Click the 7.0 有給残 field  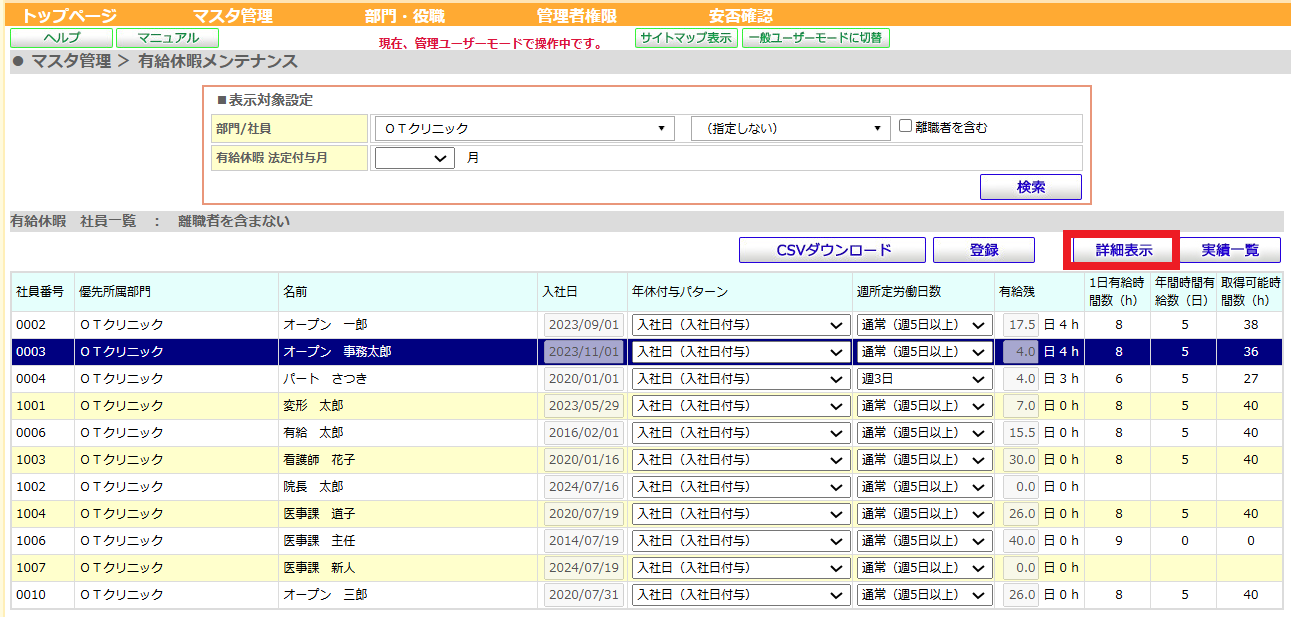coord(1020,406)
